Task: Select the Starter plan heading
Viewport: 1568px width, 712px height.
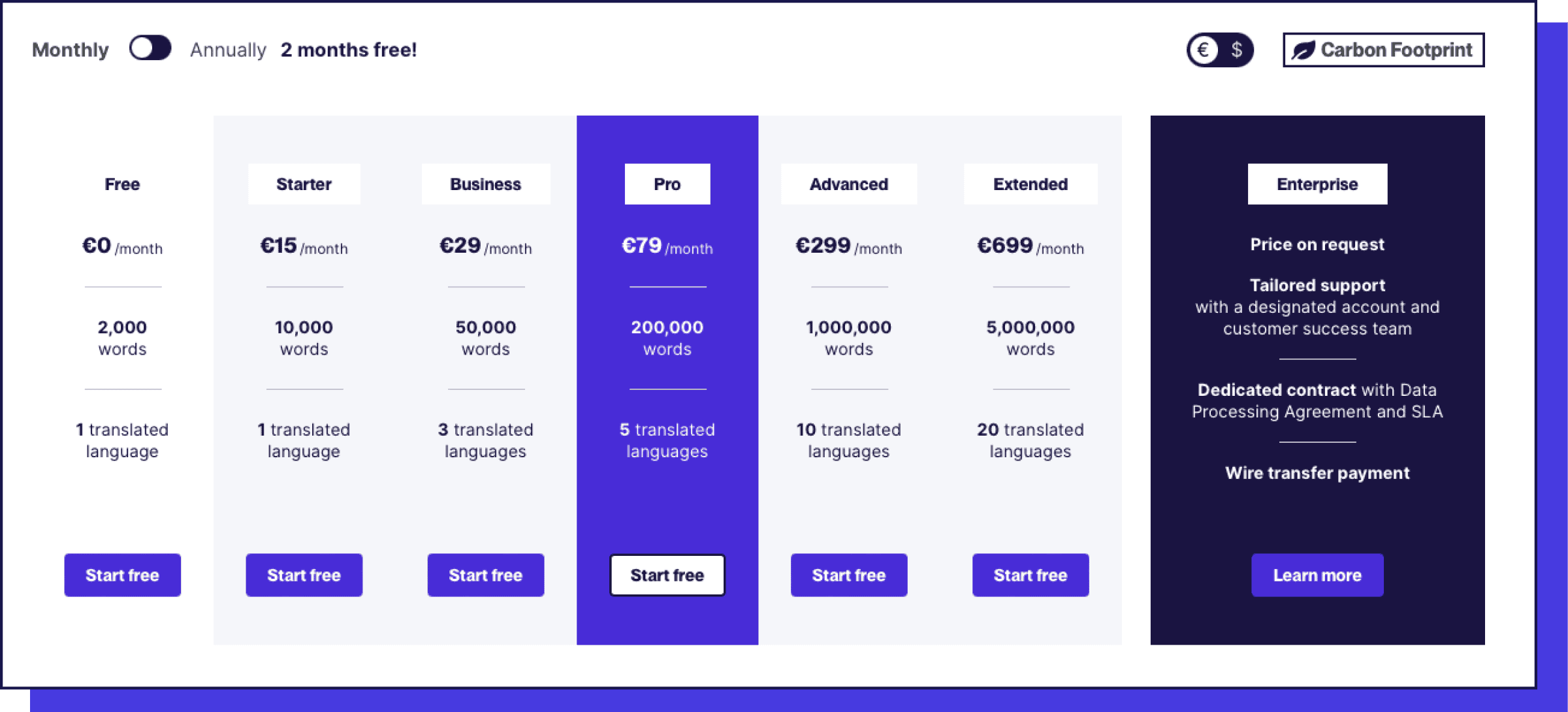Action: click(x=304, y=184)
